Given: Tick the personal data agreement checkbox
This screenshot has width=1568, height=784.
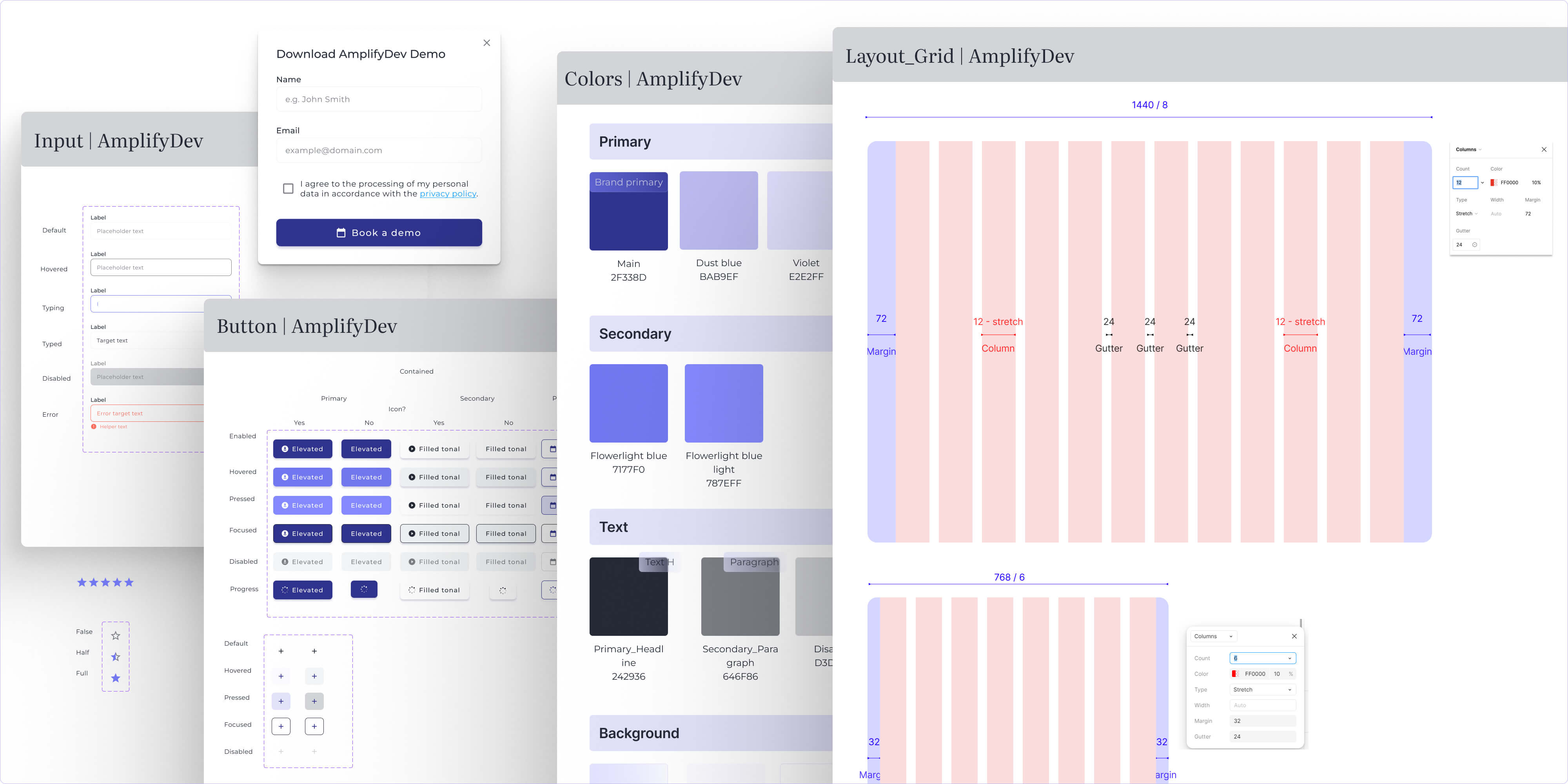Looking at the screenshot, I should (x=289, y=189).
